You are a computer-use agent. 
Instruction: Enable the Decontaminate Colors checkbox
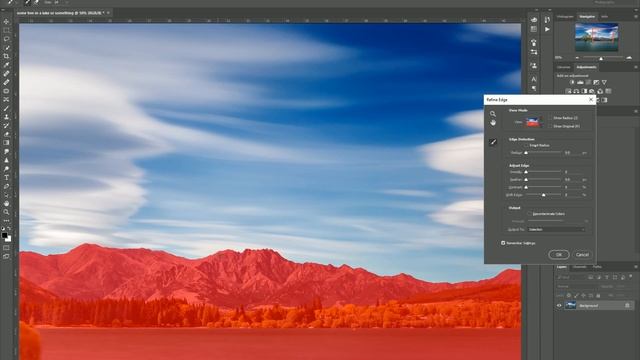(x=529, y=213)
